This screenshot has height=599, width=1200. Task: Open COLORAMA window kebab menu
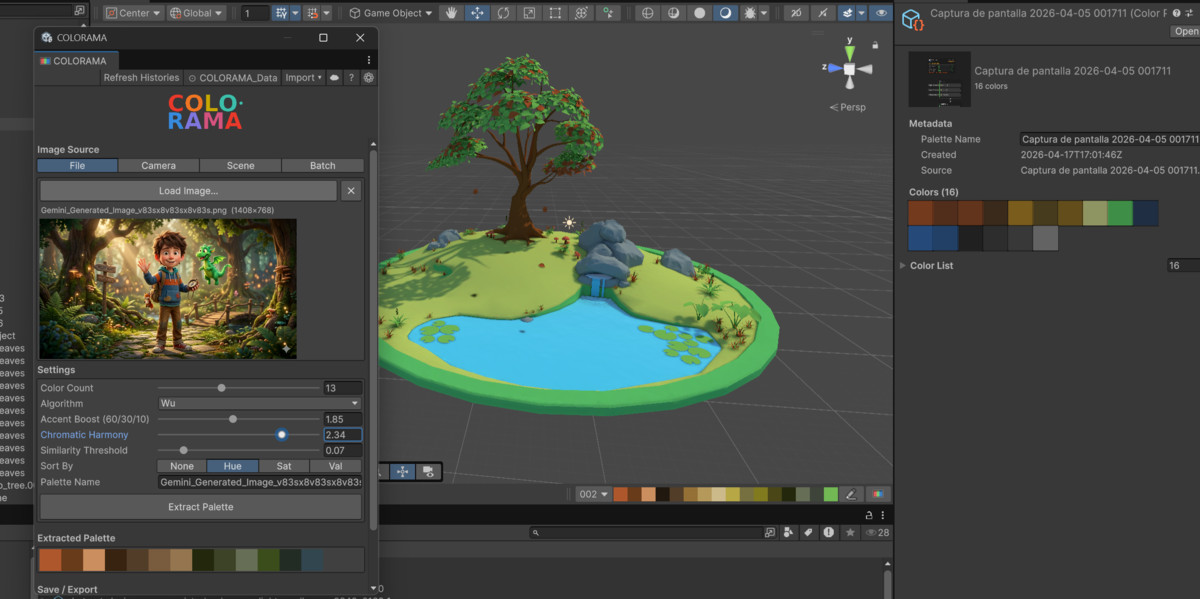point(368,61)
